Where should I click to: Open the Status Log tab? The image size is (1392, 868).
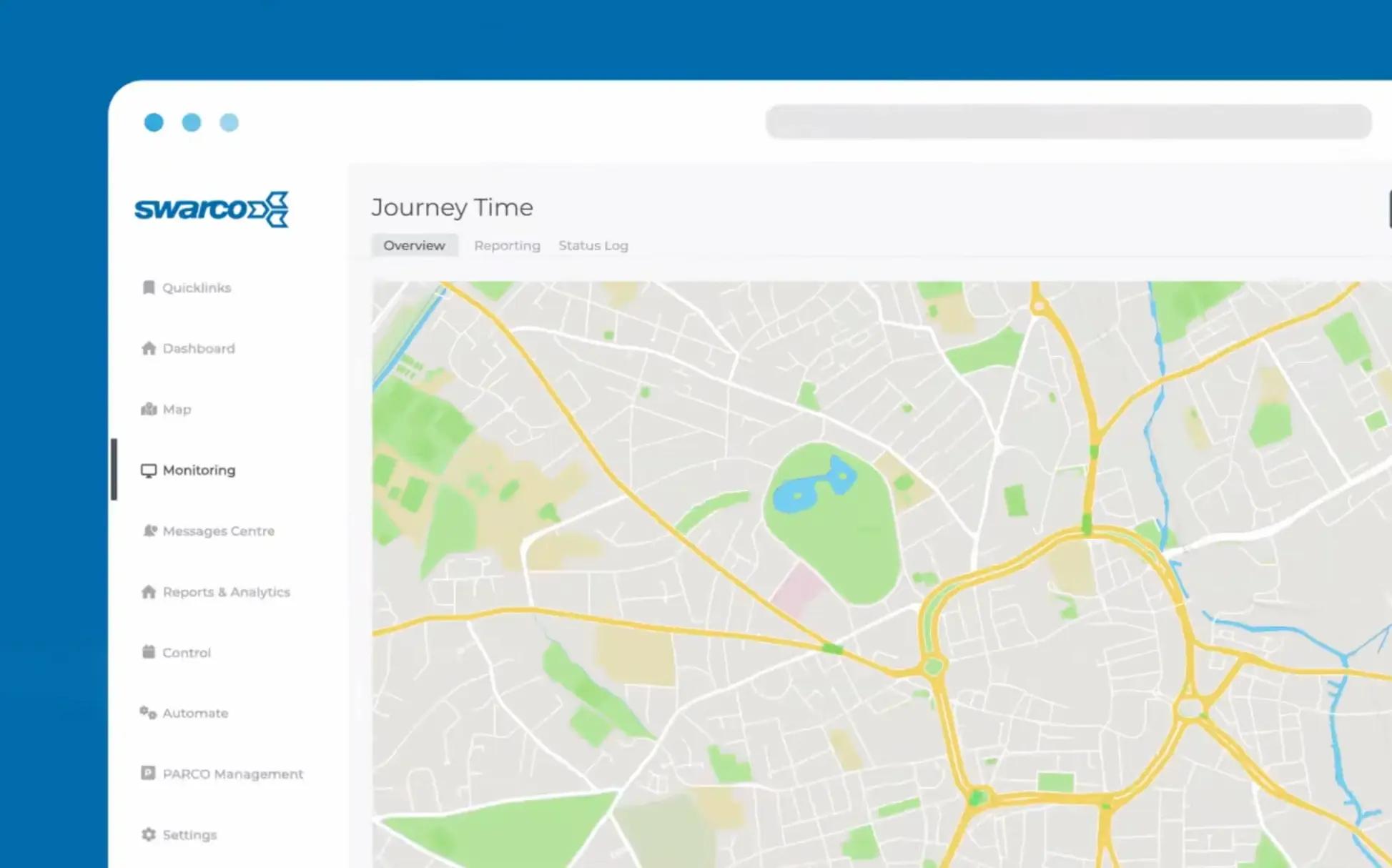click(593, 245)
